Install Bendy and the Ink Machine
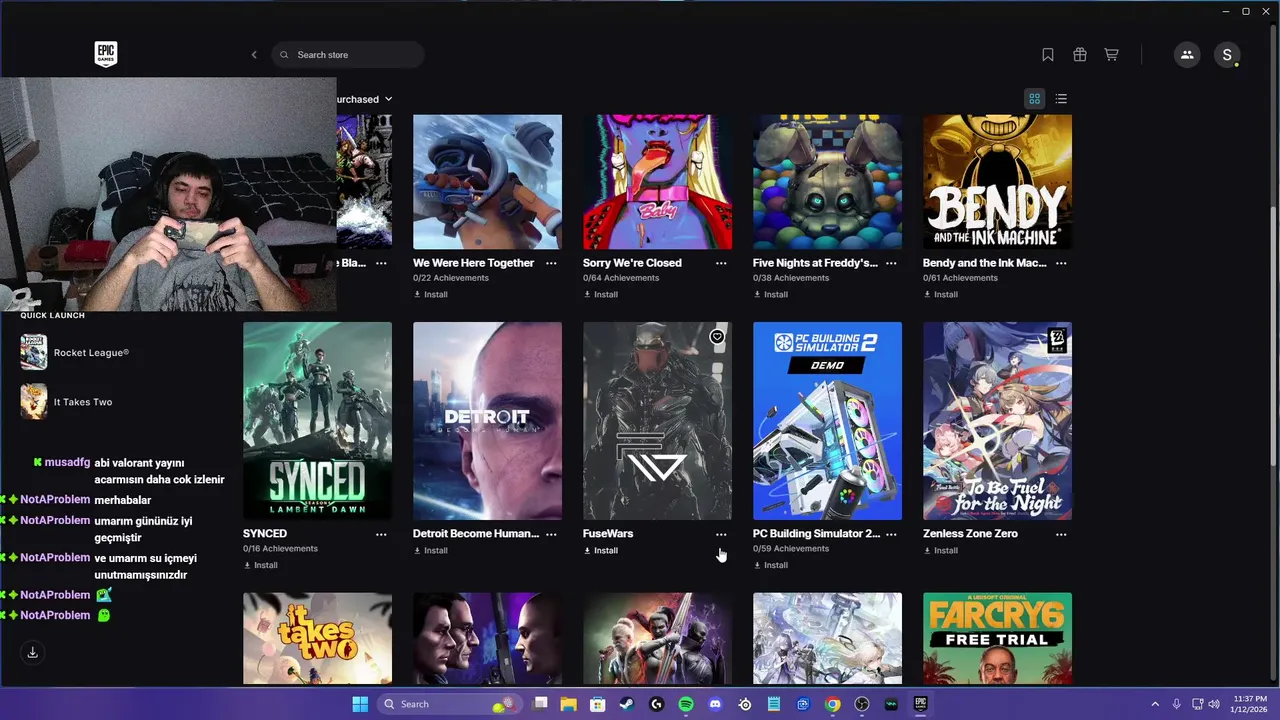The image size is (1280, 720). point(941,294)
